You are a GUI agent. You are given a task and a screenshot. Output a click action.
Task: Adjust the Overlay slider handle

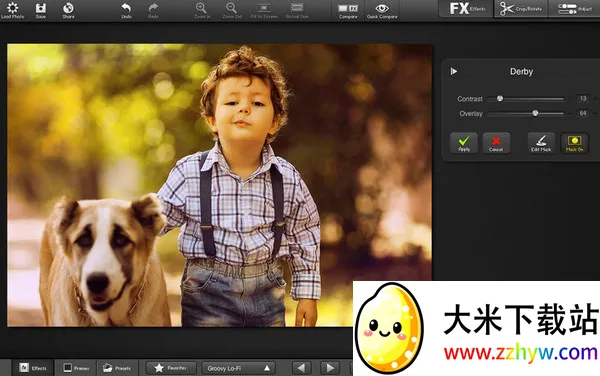[x=535, y=113]
